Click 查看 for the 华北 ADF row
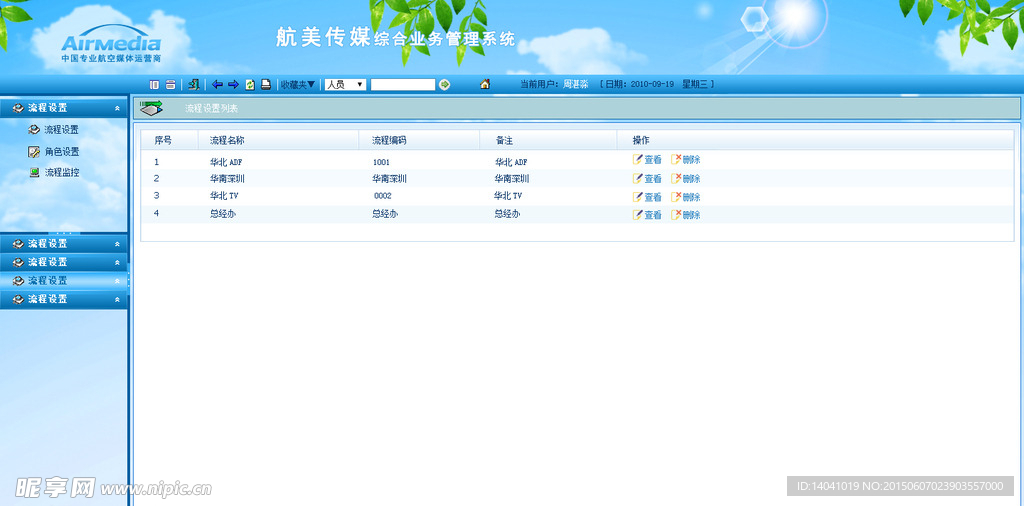 click(x=647, y=160)
